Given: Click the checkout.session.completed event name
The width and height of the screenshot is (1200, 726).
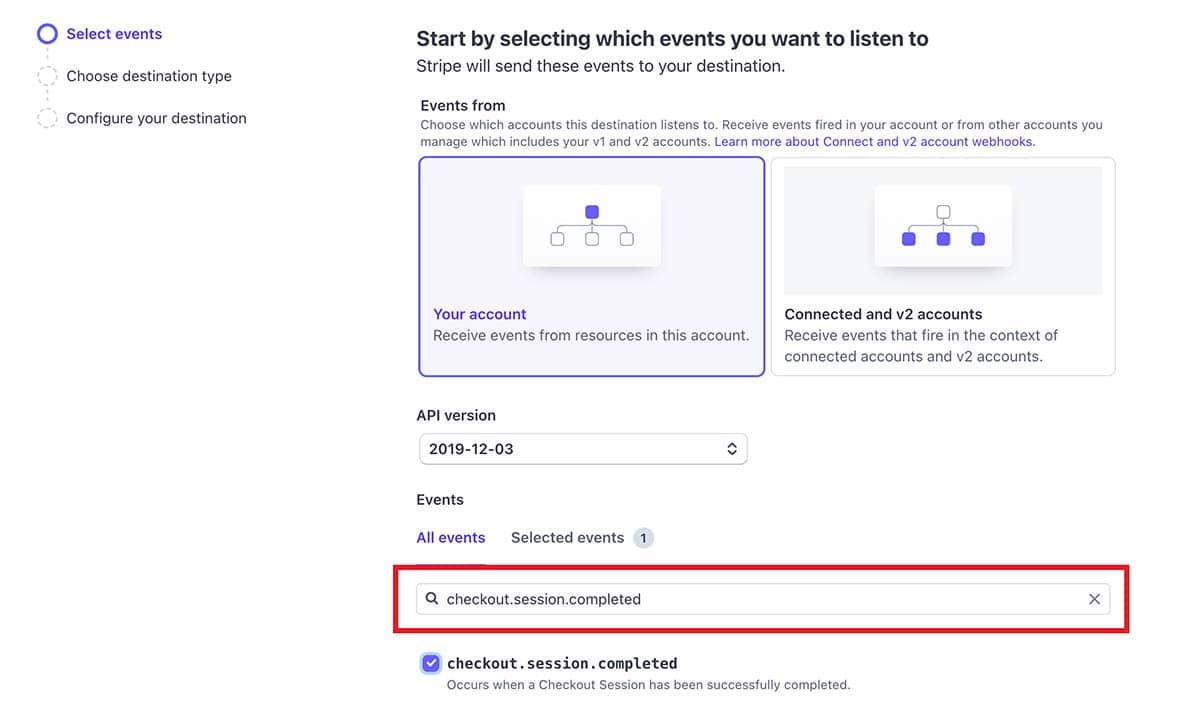Looking at the screenshot, I should coord(561,662).
